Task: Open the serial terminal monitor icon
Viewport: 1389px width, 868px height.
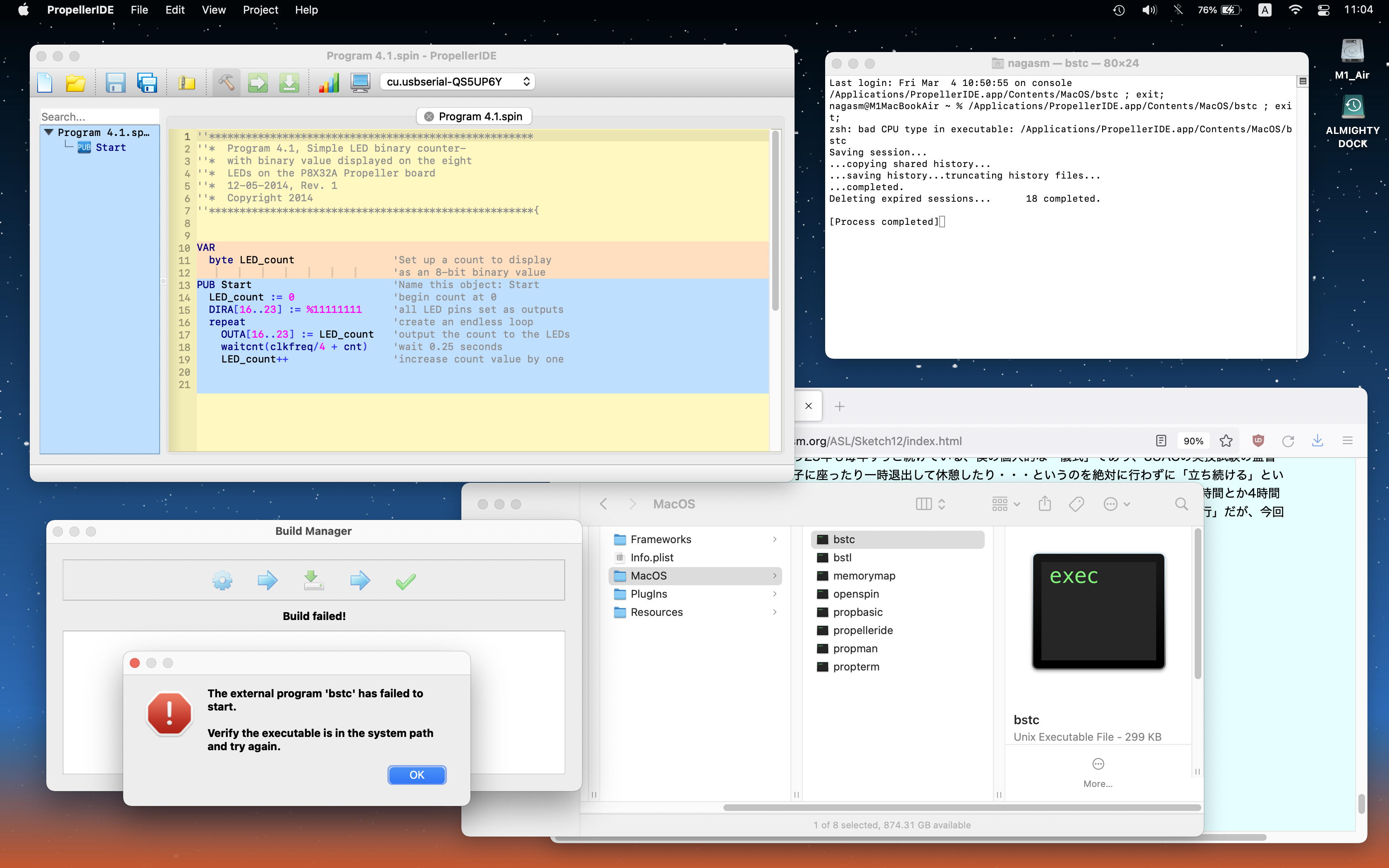Action: click(360, 83)
